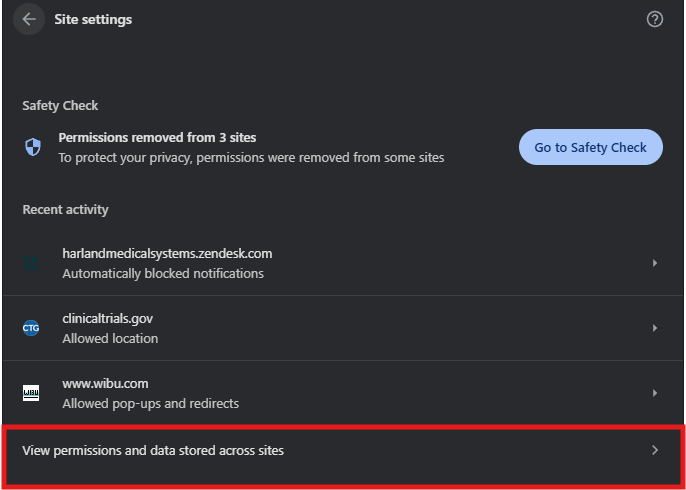Image resolution: width=686 pixels, height=490 pixels.
Task: Open View permissions and data stored across sites
Action: 153,451
